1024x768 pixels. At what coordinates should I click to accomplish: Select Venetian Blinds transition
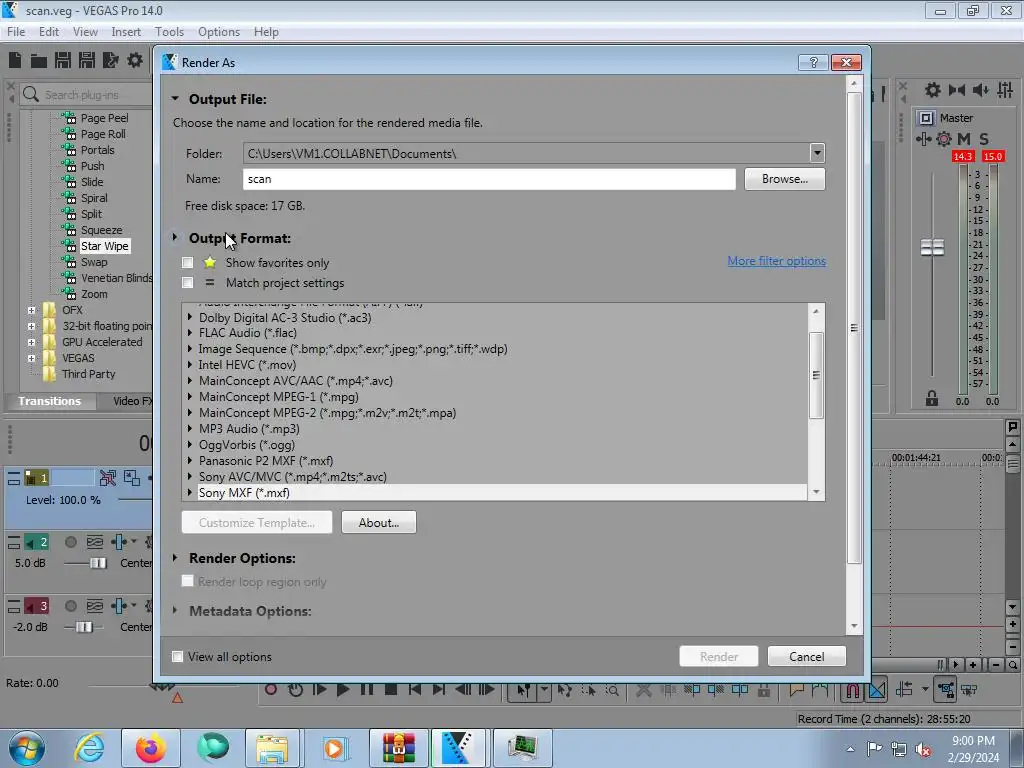116,278
